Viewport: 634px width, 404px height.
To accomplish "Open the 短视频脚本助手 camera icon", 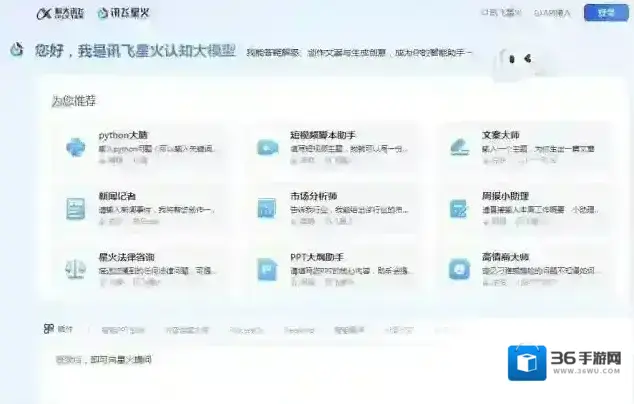I will 267,147.
